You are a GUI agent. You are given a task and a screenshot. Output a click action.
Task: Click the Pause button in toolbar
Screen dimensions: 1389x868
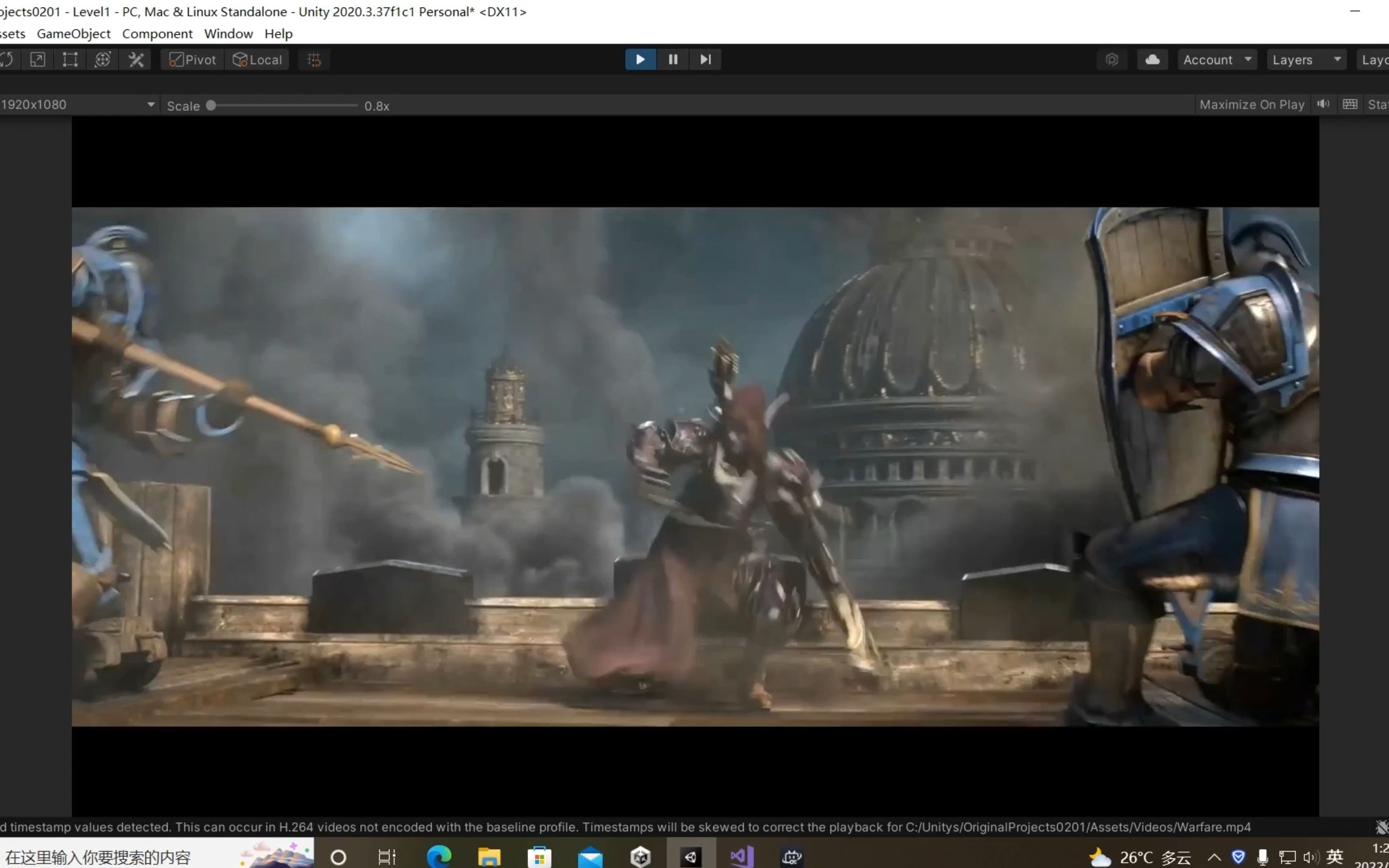(x=672, y=59)
